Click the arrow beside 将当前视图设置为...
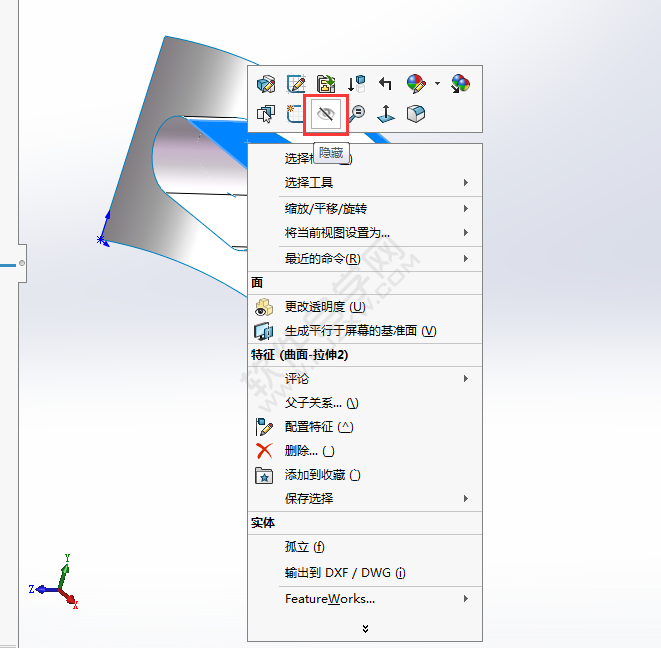Viewport: 661px width, 648px height. (466, 233)
